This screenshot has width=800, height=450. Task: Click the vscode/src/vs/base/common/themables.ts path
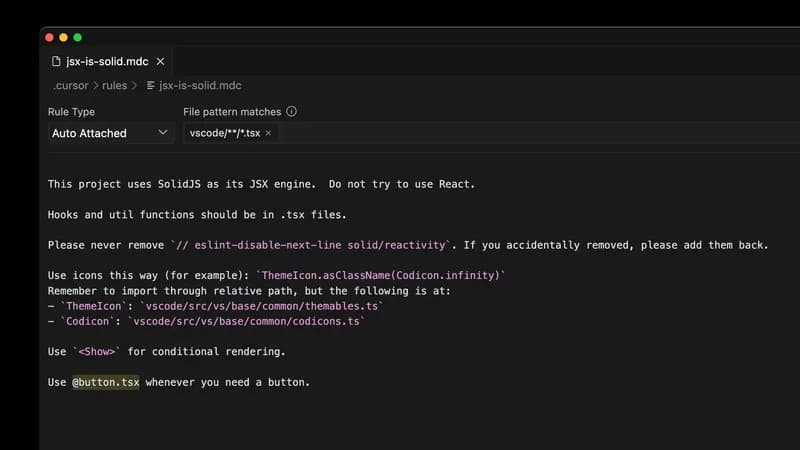(262, 306)
